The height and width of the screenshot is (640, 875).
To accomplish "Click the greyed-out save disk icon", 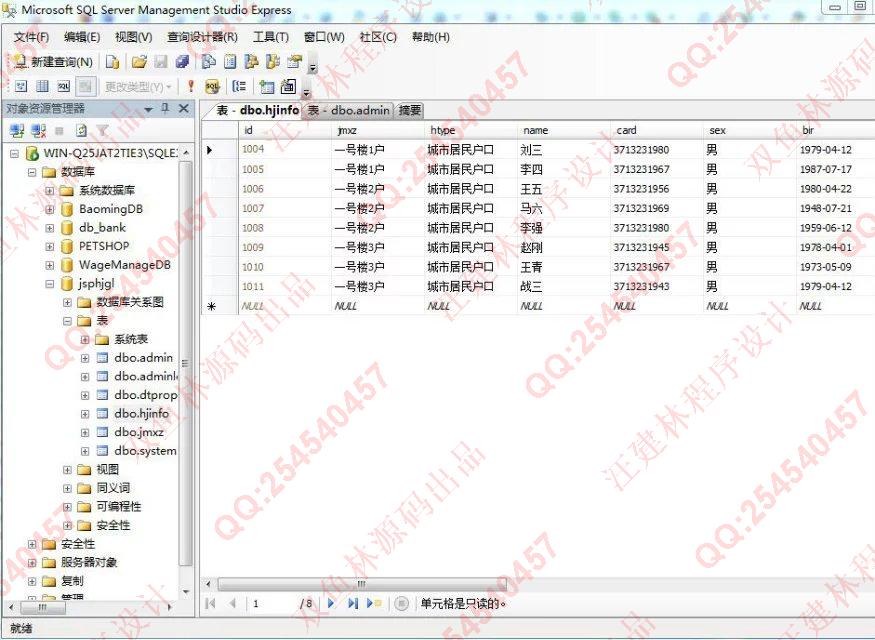I will pyautogui.click(x=161, y=62).
